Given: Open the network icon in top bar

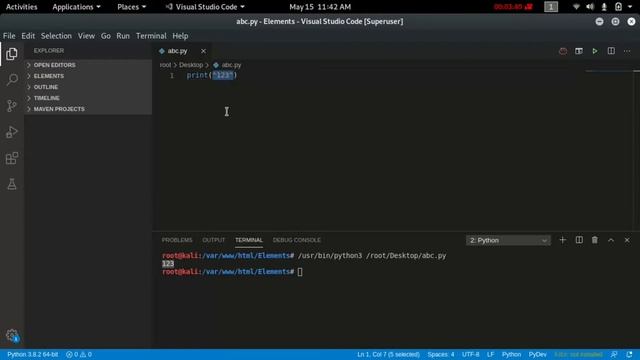Looking at the screenshot, I should click(576, 7).
